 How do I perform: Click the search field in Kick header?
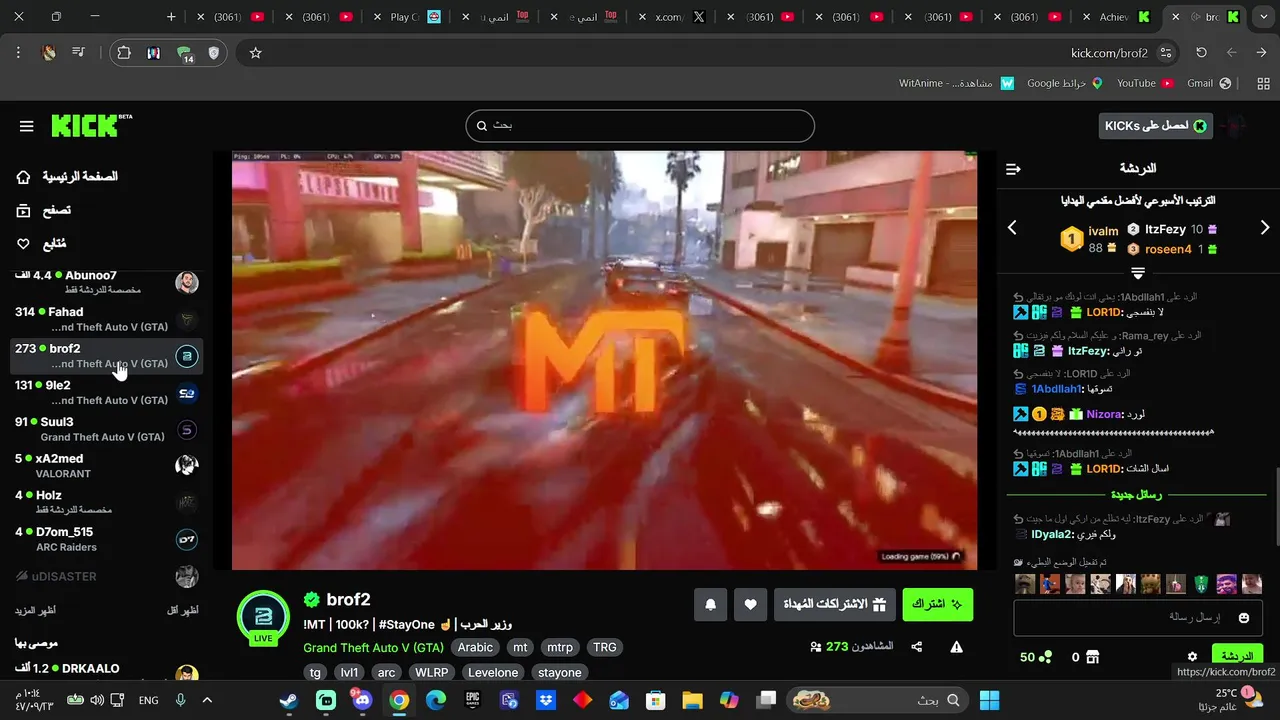(x=640, y=126)
